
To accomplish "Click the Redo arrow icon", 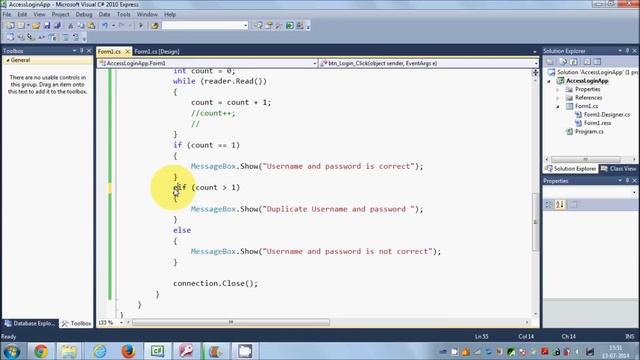I will click(x=122, y=26).
